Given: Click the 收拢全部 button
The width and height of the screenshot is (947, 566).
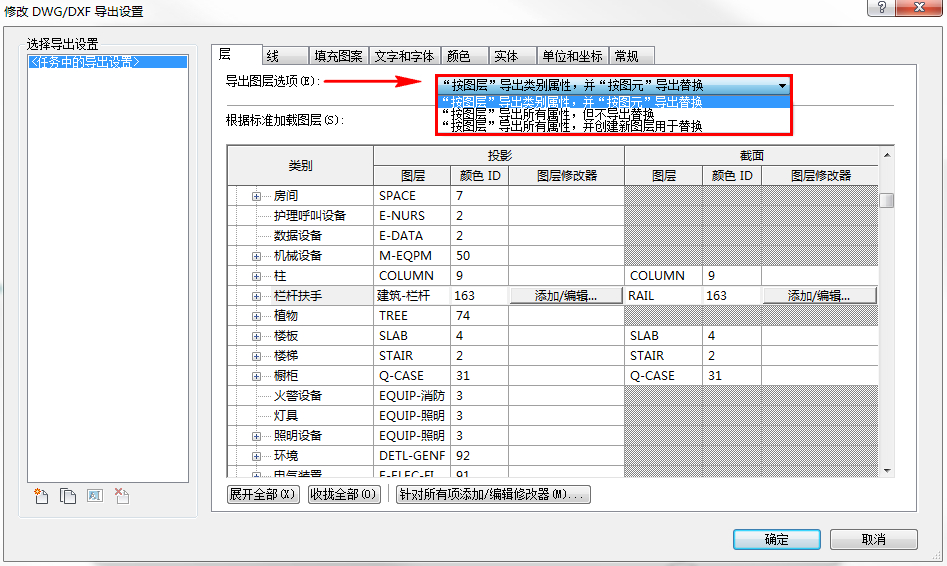Looking at the screenshot, I should click(x=343, y=494).
